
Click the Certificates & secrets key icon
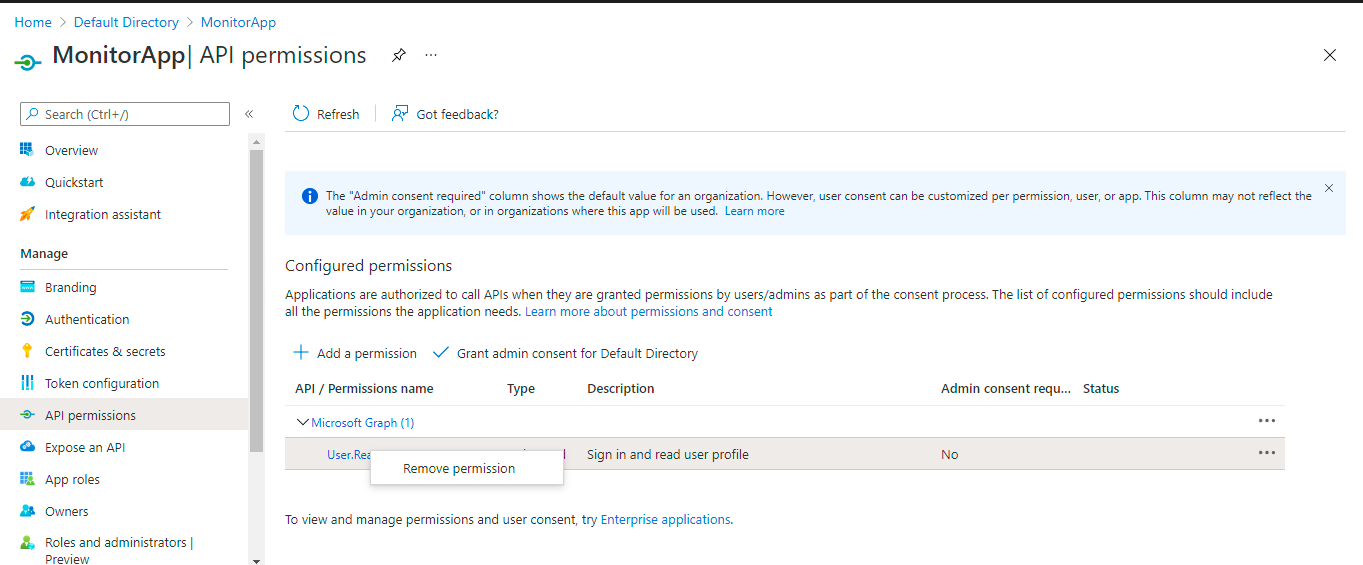coord(27,351)
